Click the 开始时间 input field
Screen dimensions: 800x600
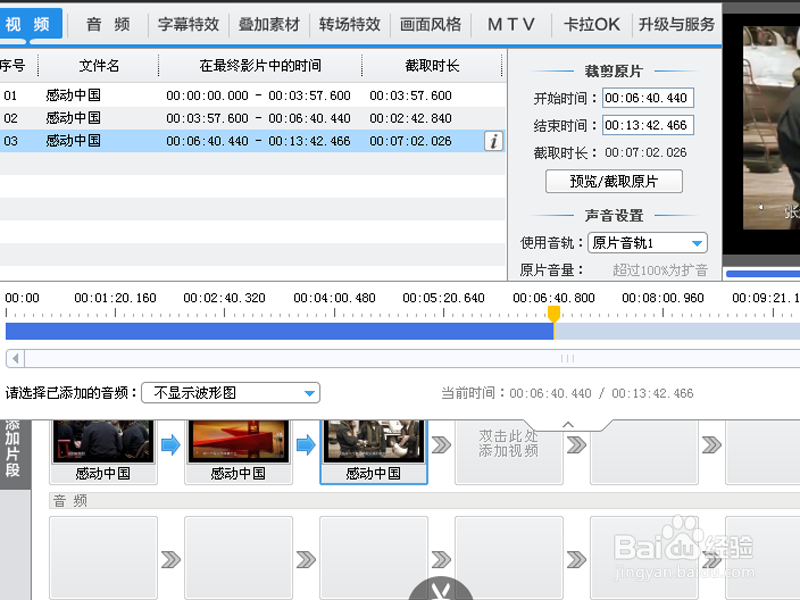click(648, 98)
